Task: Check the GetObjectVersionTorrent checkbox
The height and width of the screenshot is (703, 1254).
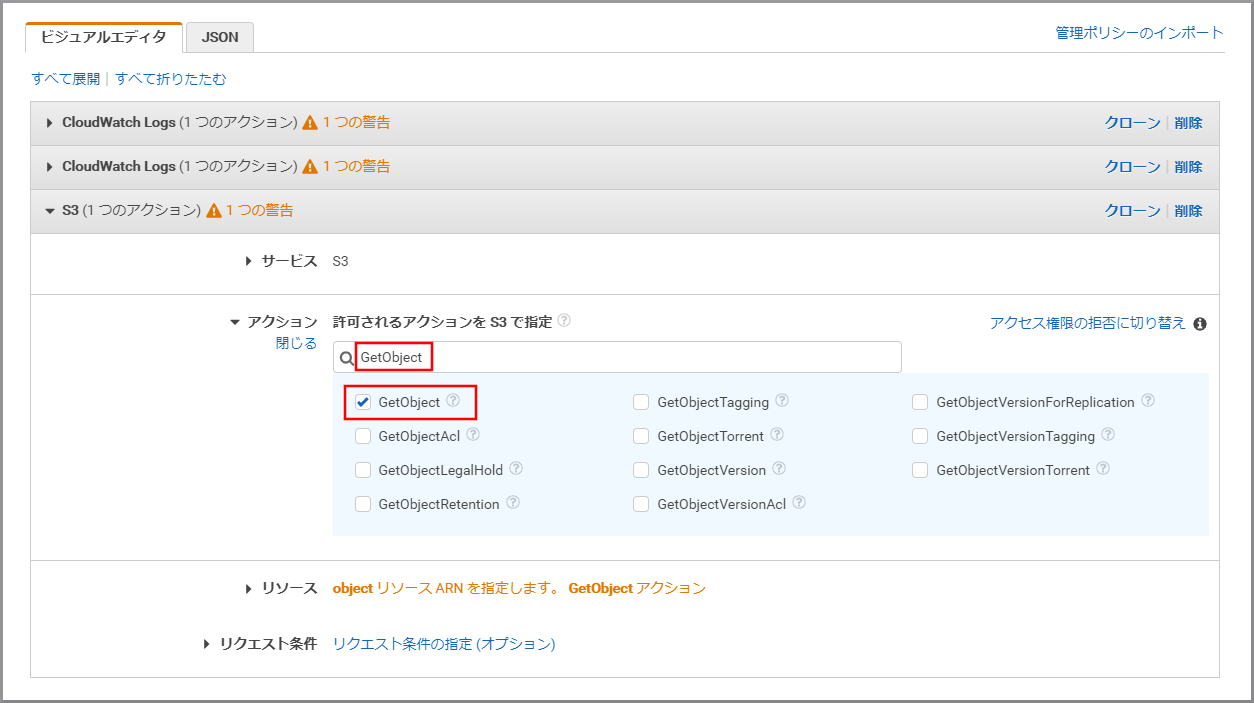Action: (x=920, y=470)
